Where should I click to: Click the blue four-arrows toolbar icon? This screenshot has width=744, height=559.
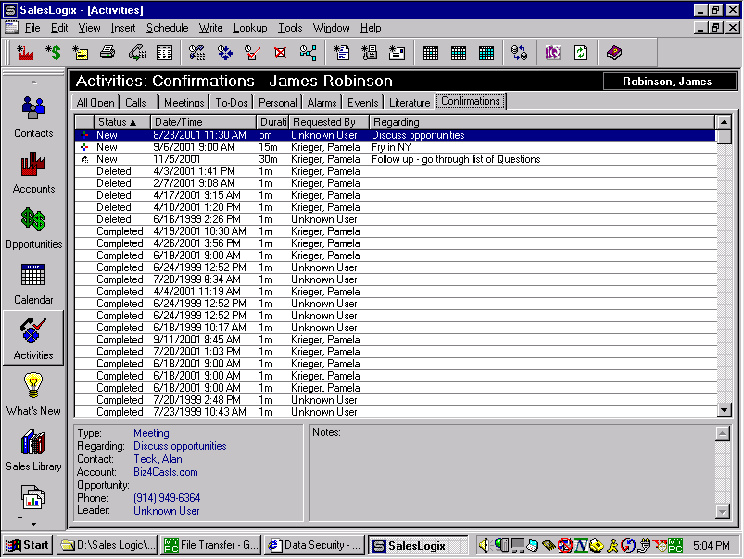click(x=225, y=53)
